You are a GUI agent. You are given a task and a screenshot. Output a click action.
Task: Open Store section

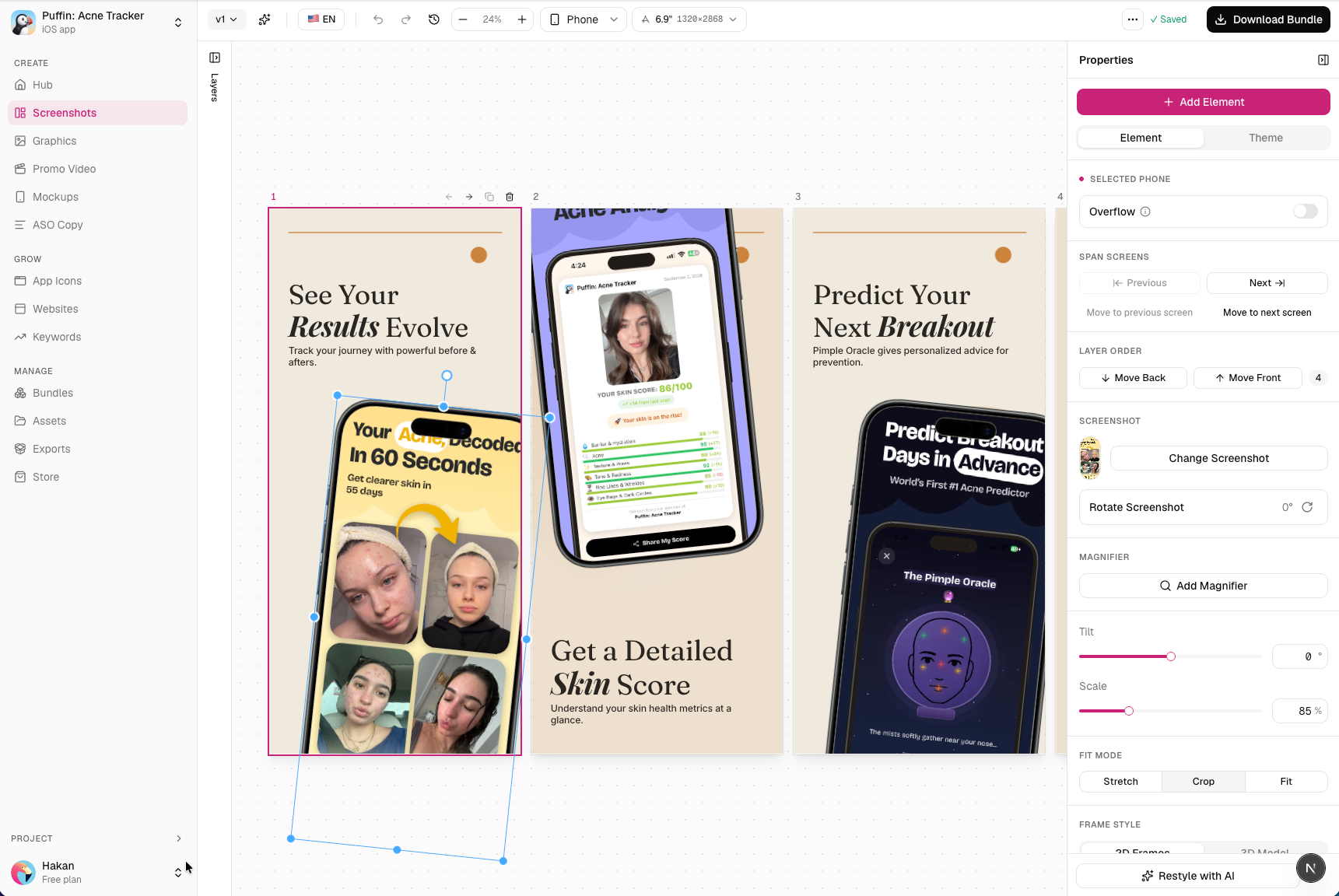coord(97,477)
